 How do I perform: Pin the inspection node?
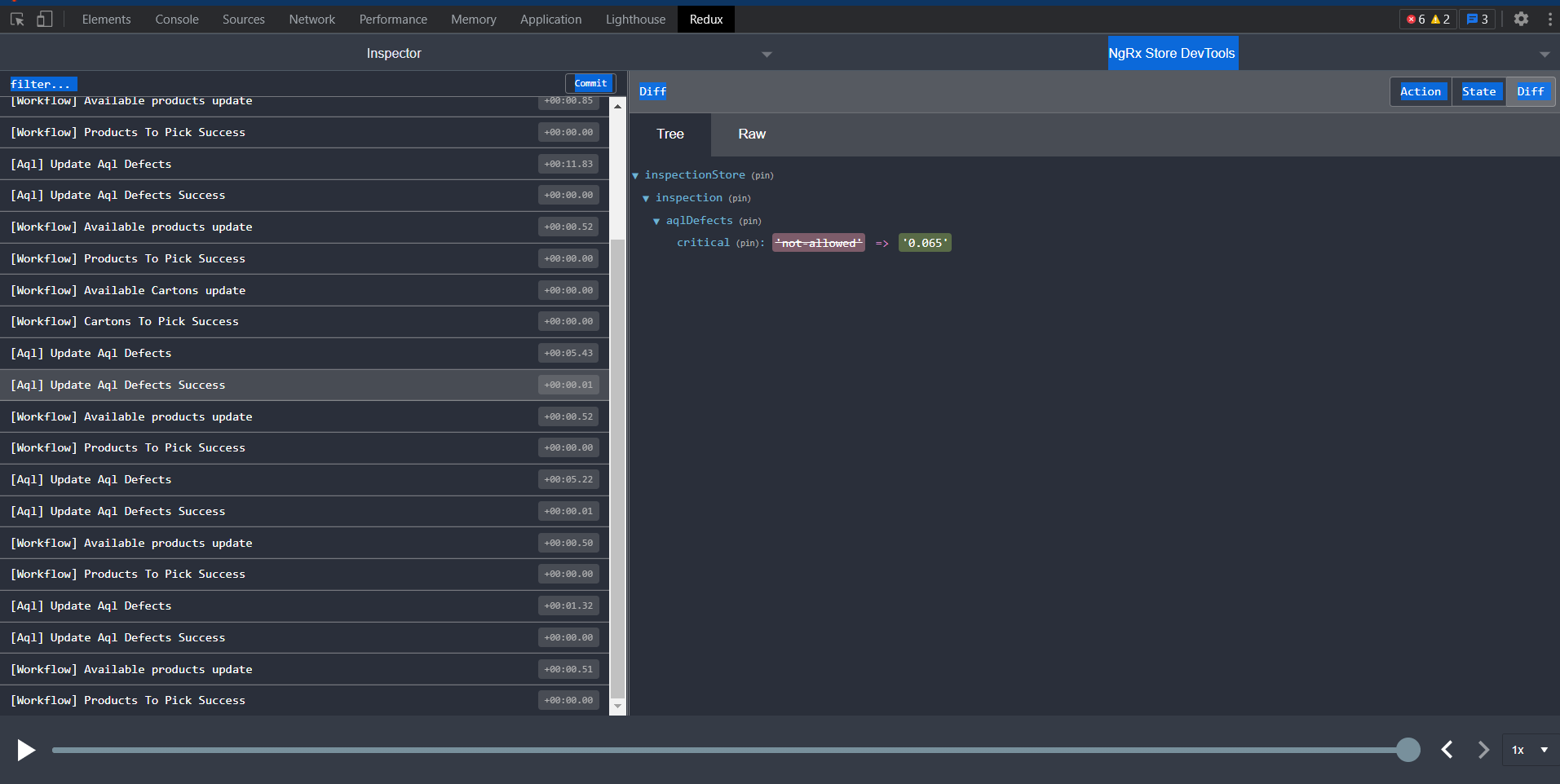pyautogui.click(x=740, y=198)
